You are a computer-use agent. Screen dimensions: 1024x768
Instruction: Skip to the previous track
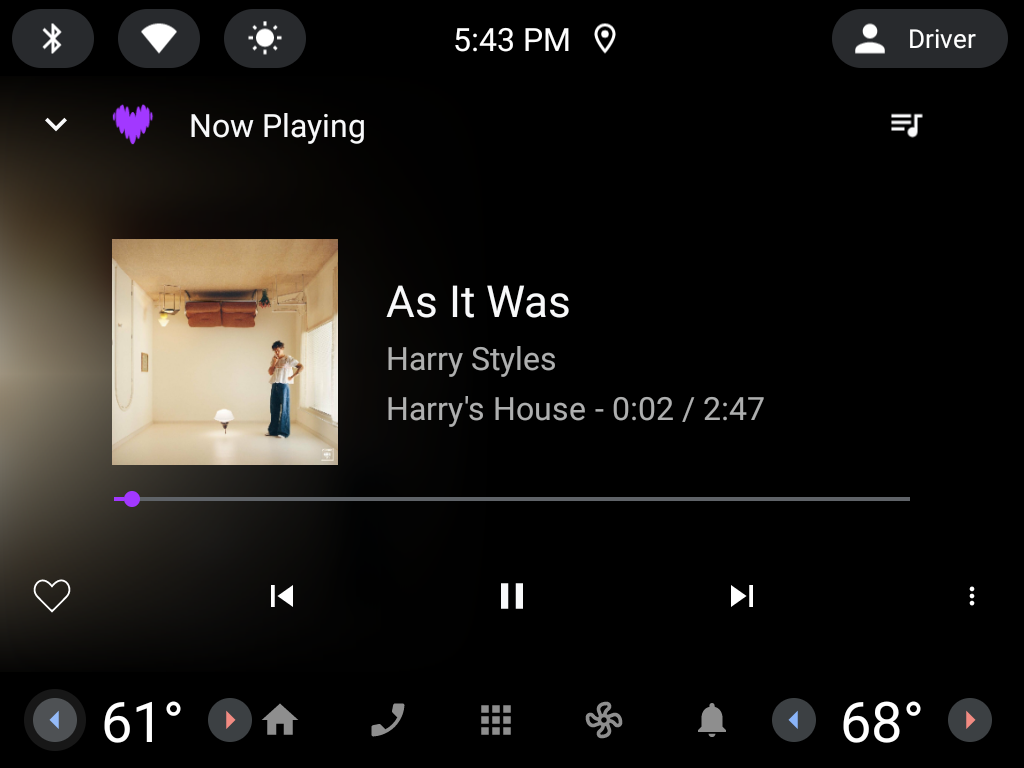pyautogui.click(x=281, y=596)
